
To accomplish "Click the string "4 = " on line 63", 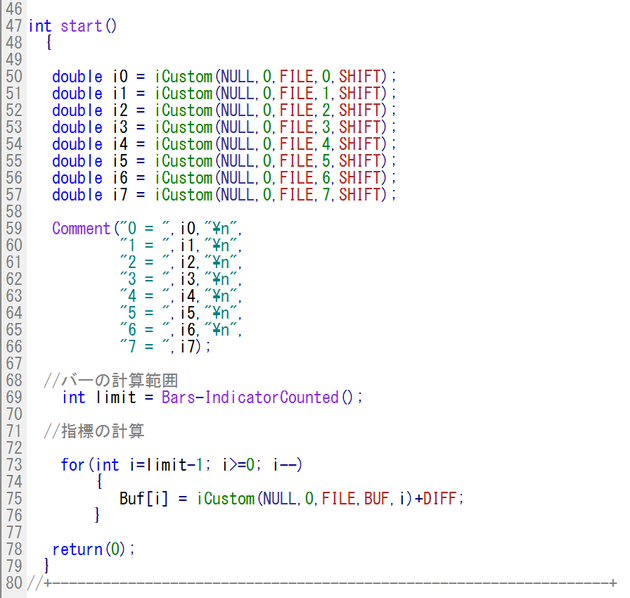I will tap(145, 296).
